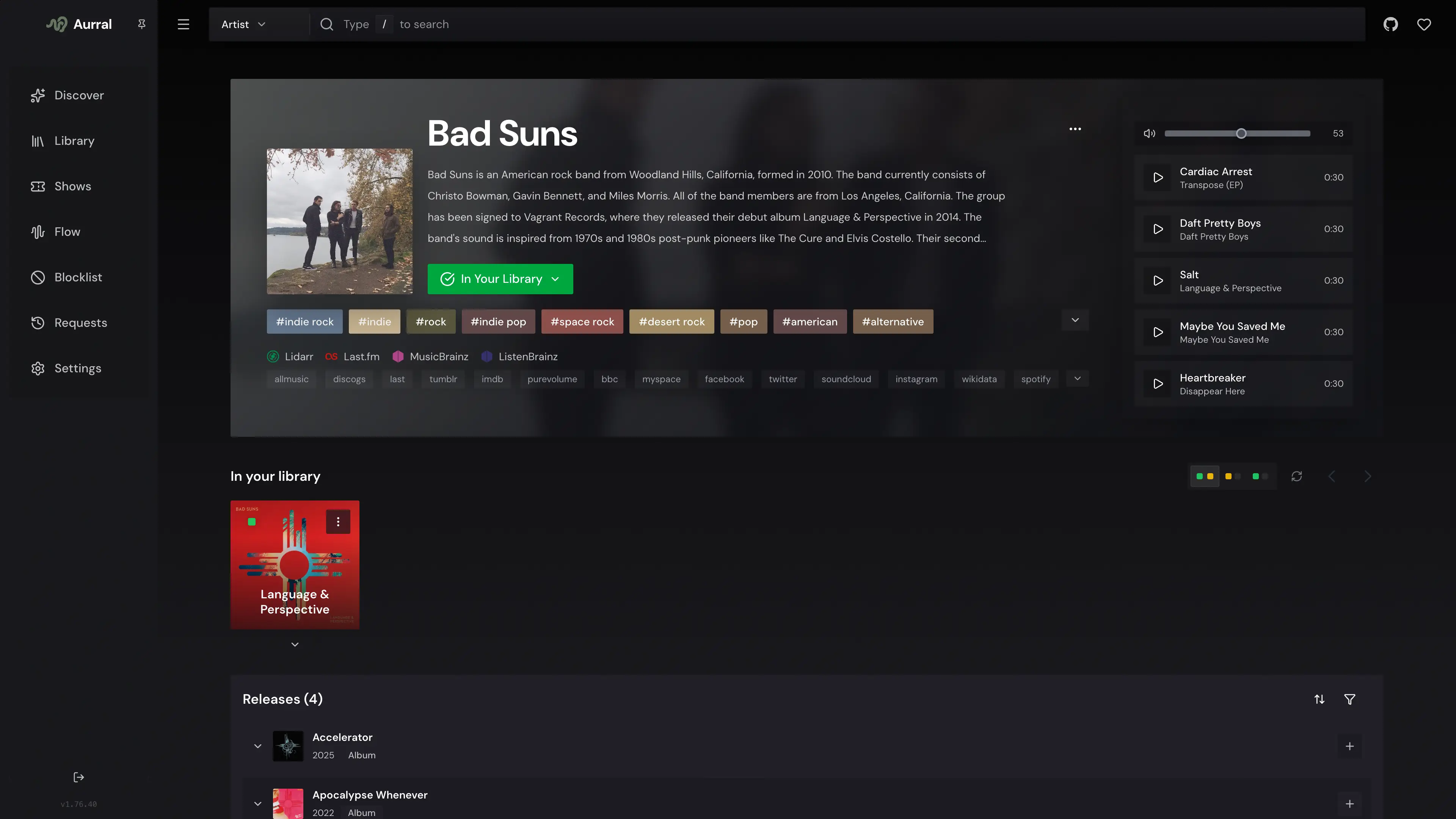Open the MusicBrainz link
This screenshot has width=1456, height=819.
[430, 357]
